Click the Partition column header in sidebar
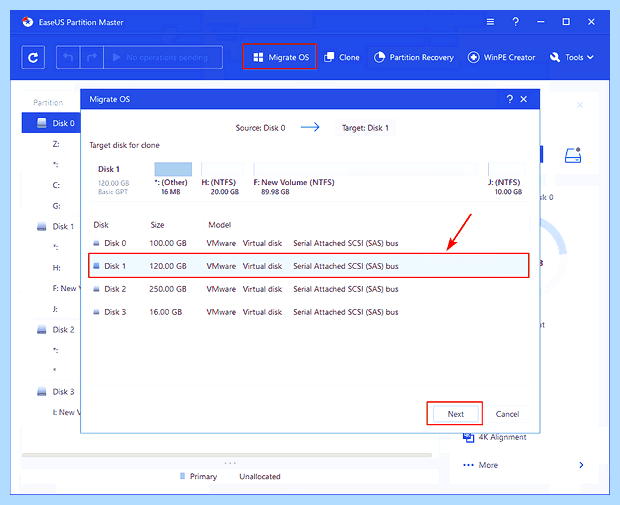Viewport: 620px width, 505px height. tap(48, 102)
